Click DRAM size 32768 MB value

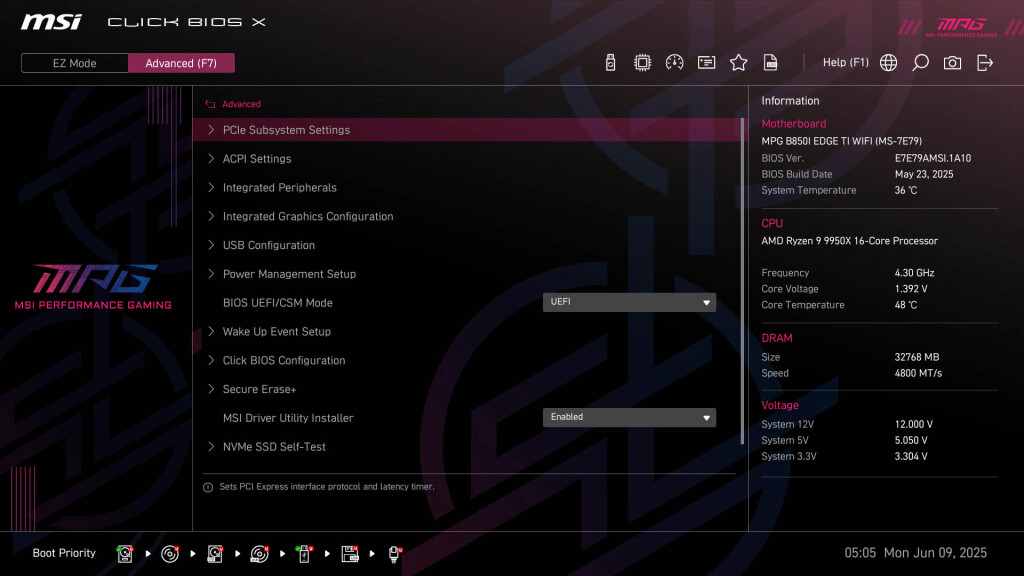pos(916,357)
